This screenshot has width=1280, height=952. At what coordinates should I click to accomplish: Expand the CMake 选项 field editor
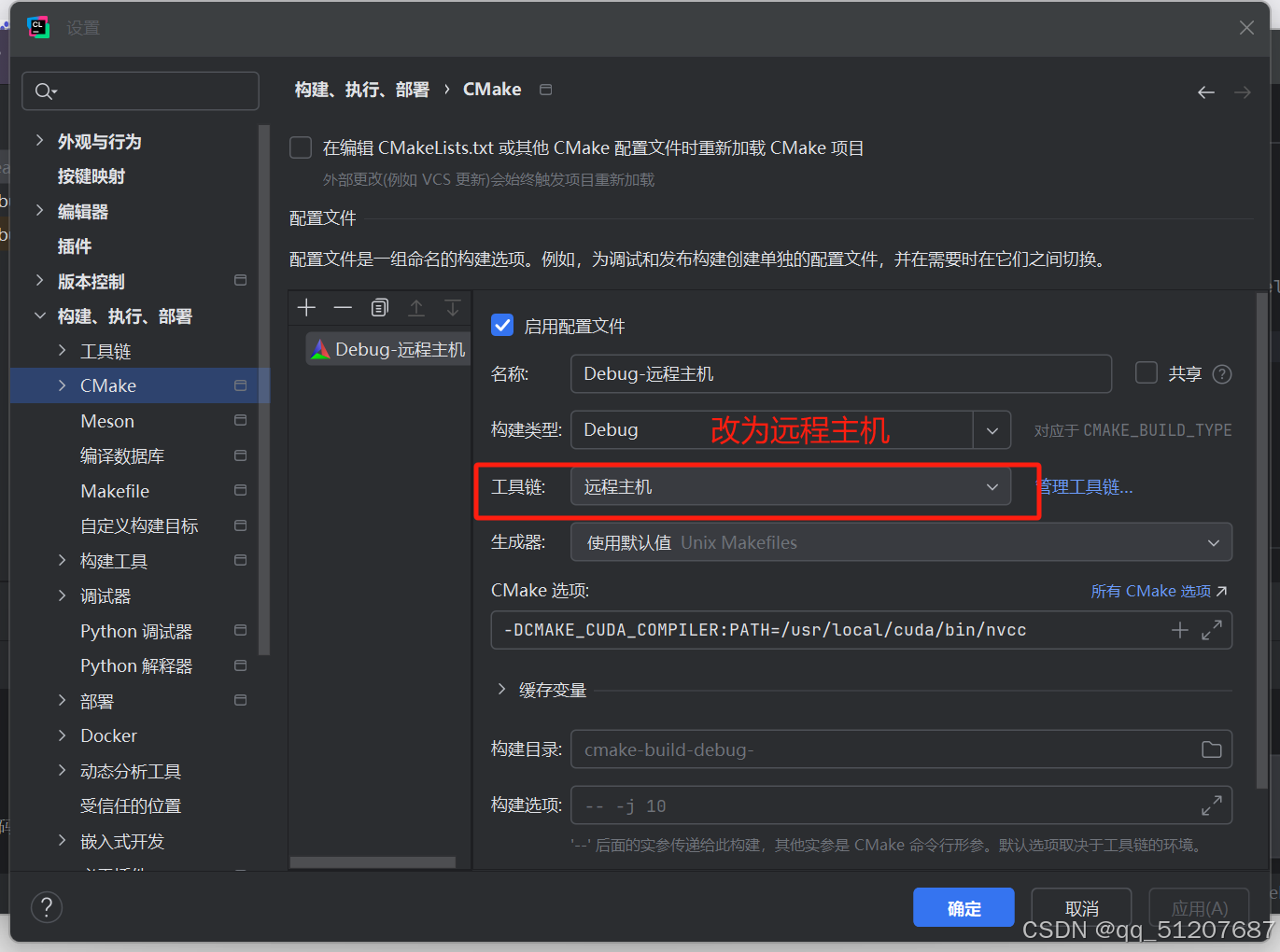(1212, 631)
